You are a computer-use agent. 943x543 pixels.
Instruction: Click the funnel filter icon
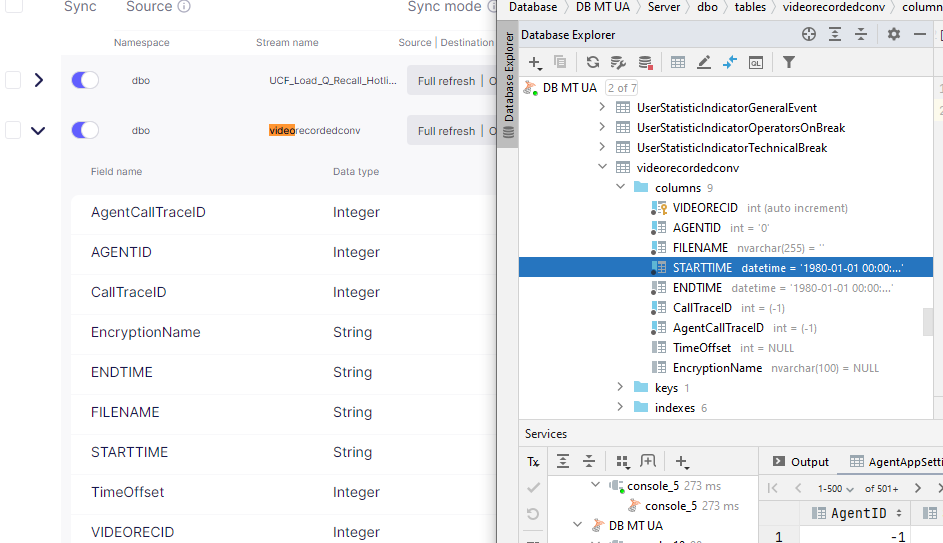pos(788,62)
